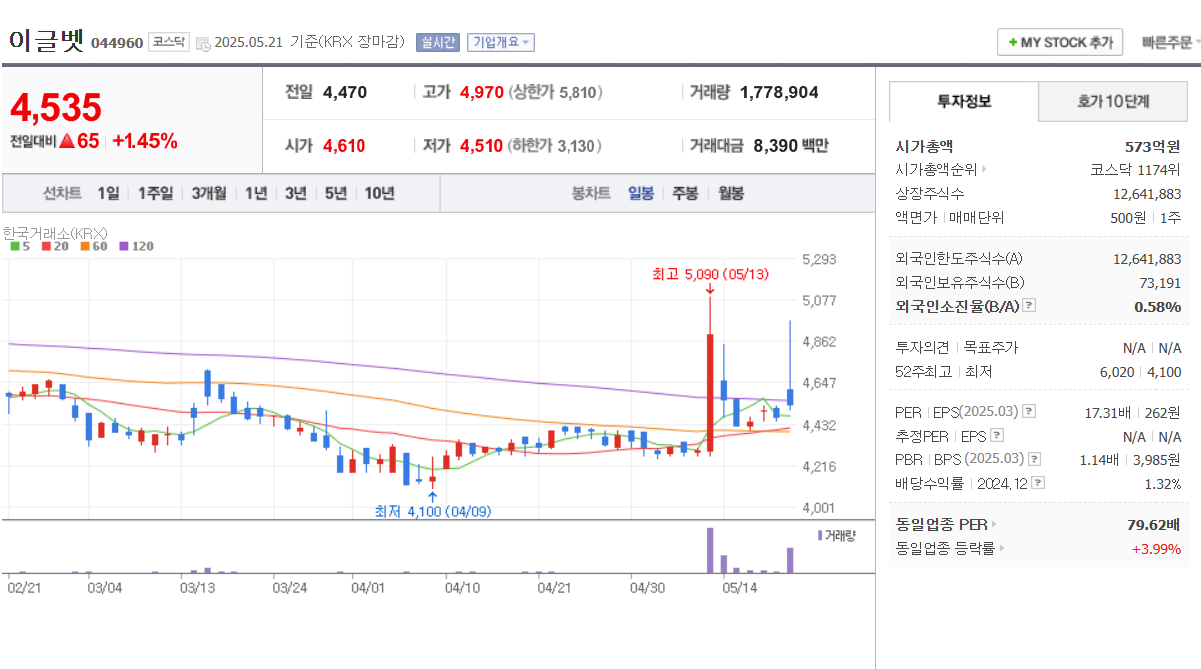Open the 동일업종 PER link
The image size is (1201, 669).
tap(945, 524)
